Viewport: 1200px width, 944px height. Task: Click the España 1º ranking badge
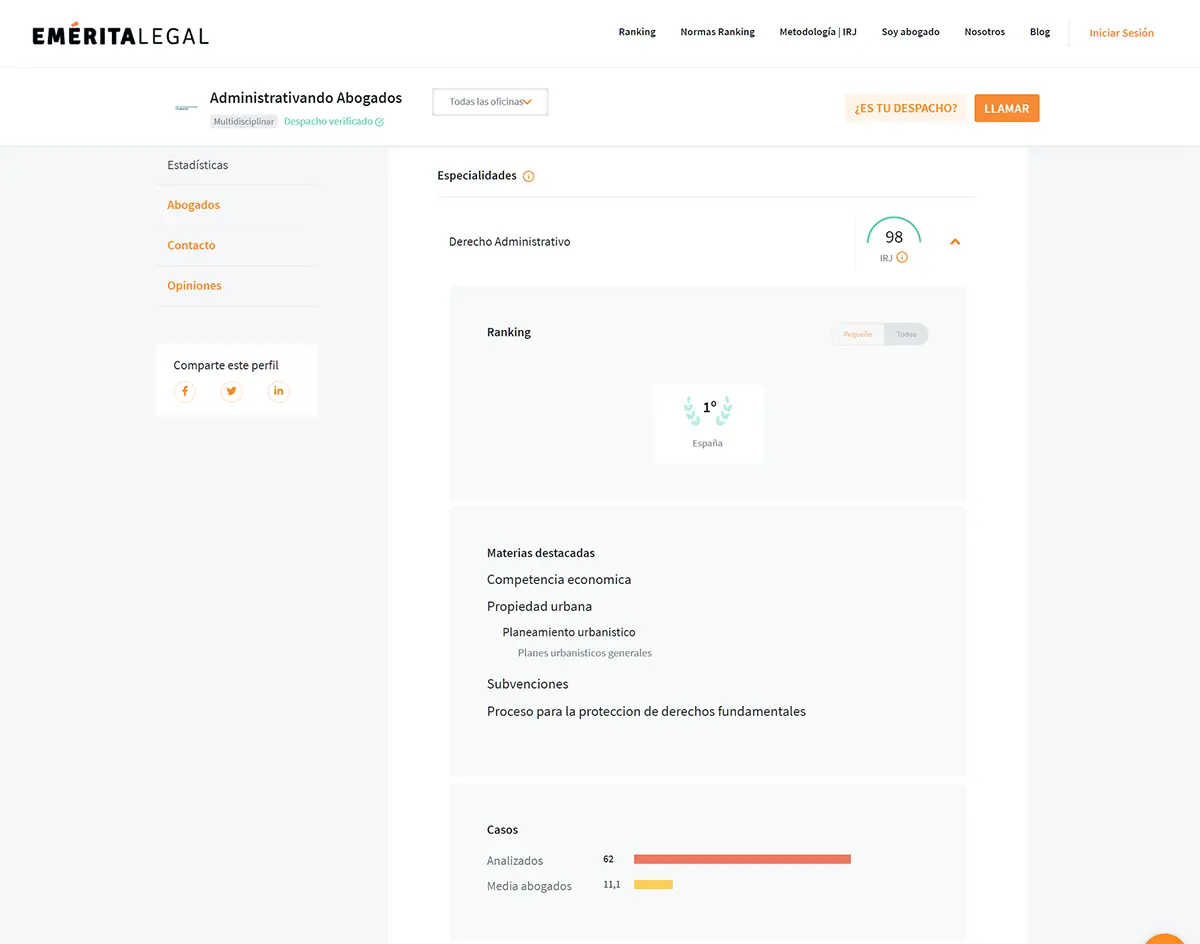pyautogui.click(x=708, y=423)
